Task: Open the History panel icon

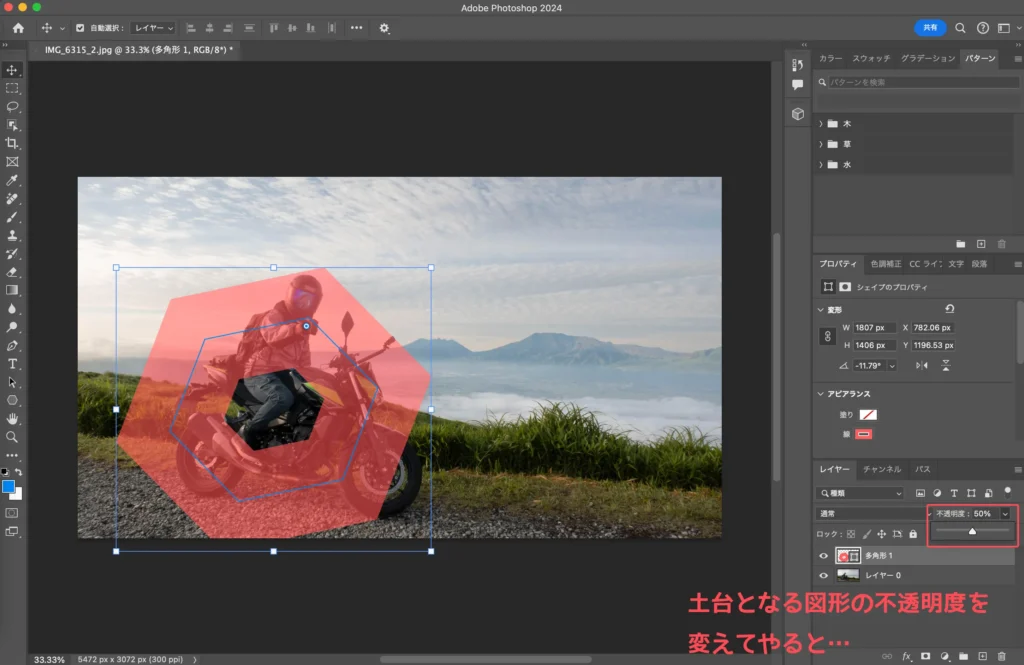Action: (798, 65)
